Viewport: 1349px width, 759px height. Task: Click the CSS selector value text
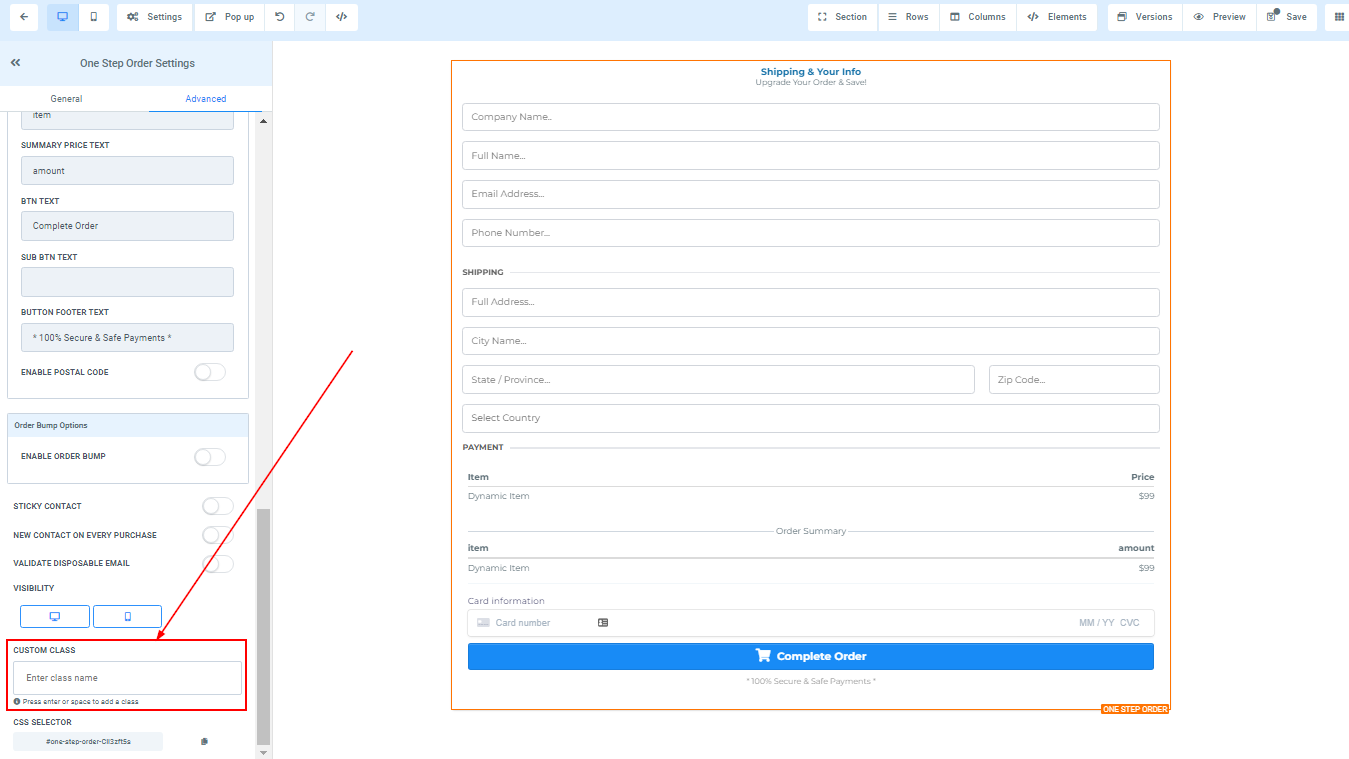pos(88,742)
